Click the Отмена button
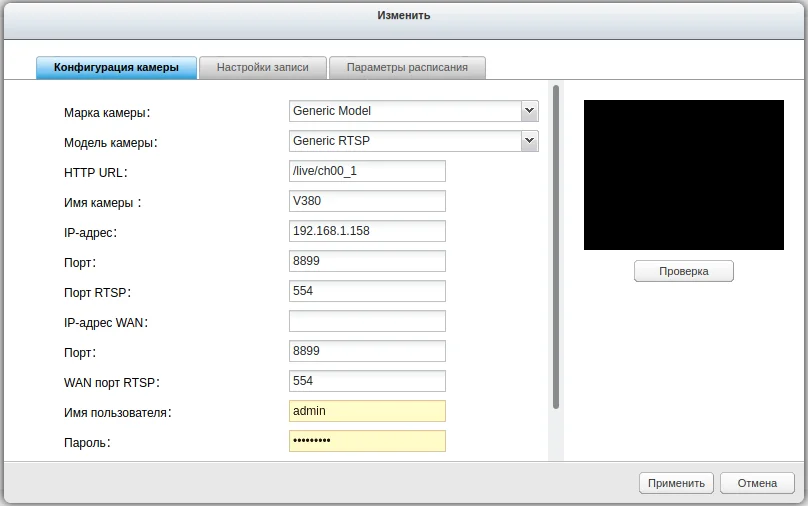 (757, 483)
